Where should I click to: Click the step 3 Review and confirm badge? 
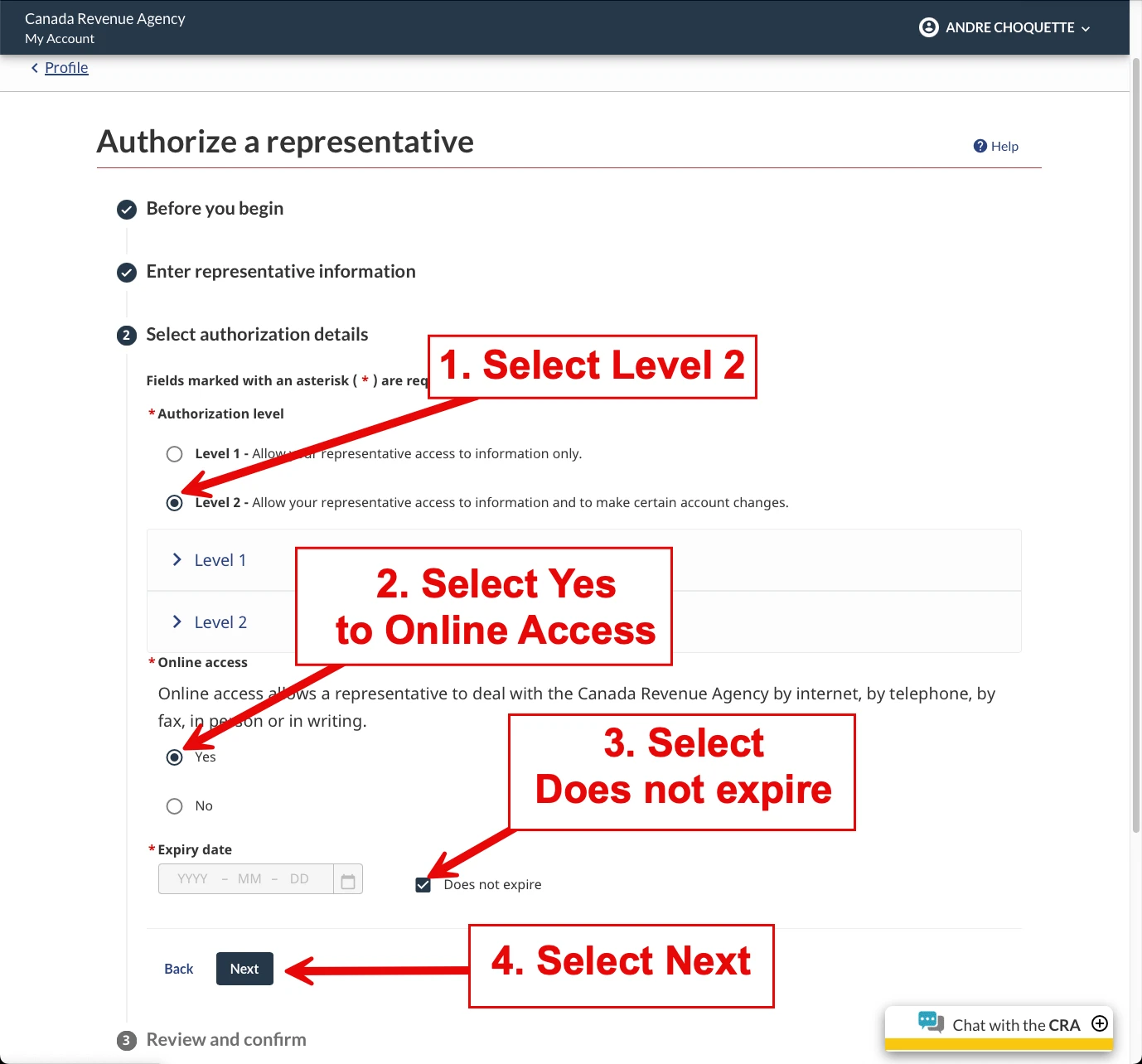click(127, 1040)
